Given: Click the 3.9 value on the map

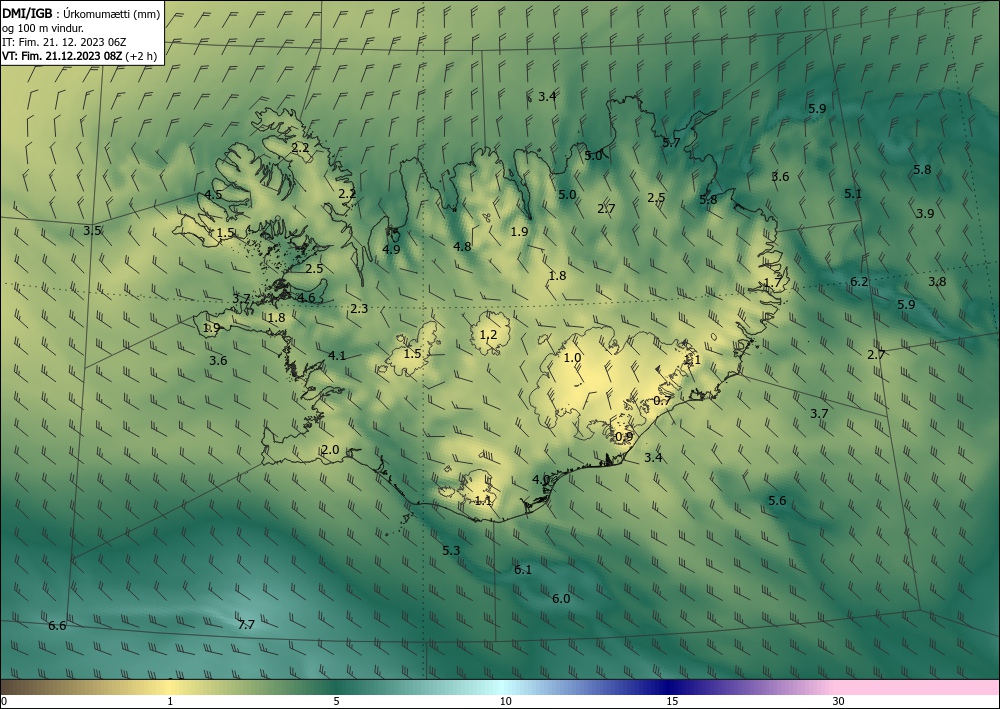Looking at the screenshot, I should point(925,214).
